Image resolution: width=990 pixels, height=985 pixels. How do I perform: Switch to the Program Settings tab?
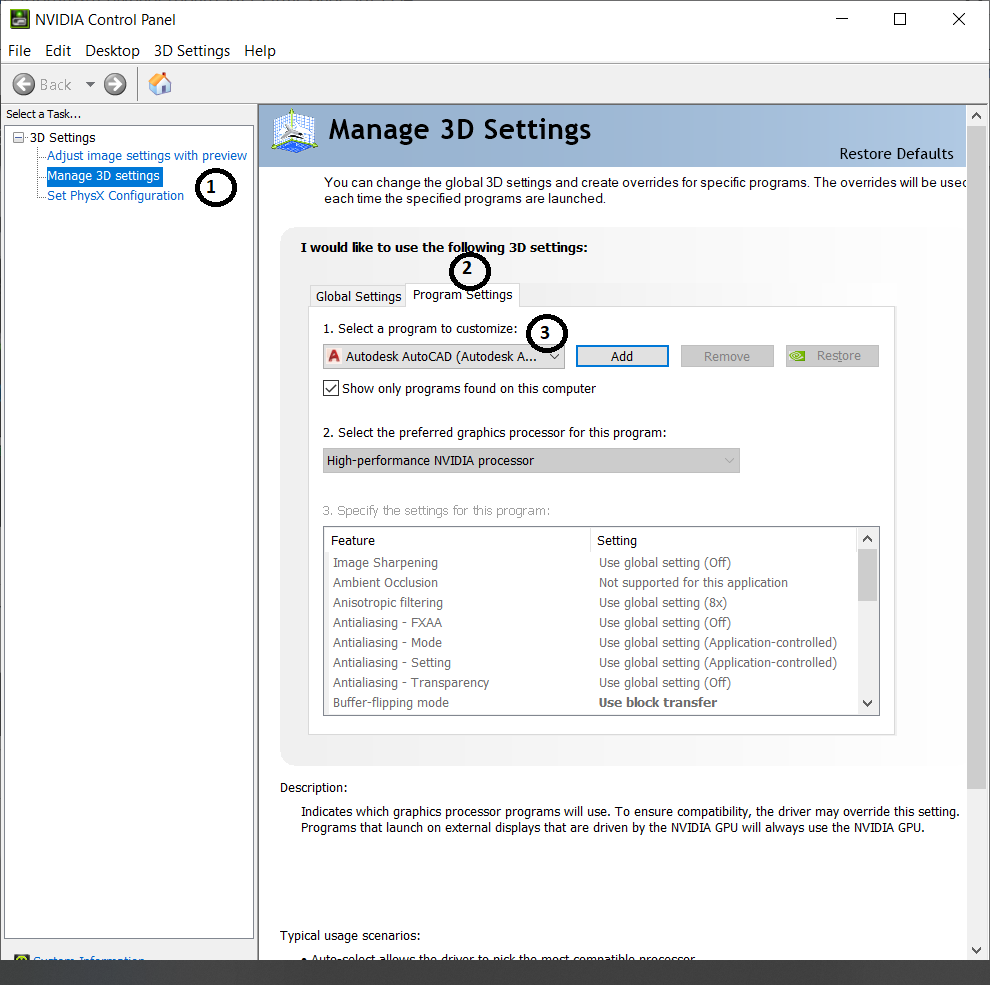pos(462,295)
